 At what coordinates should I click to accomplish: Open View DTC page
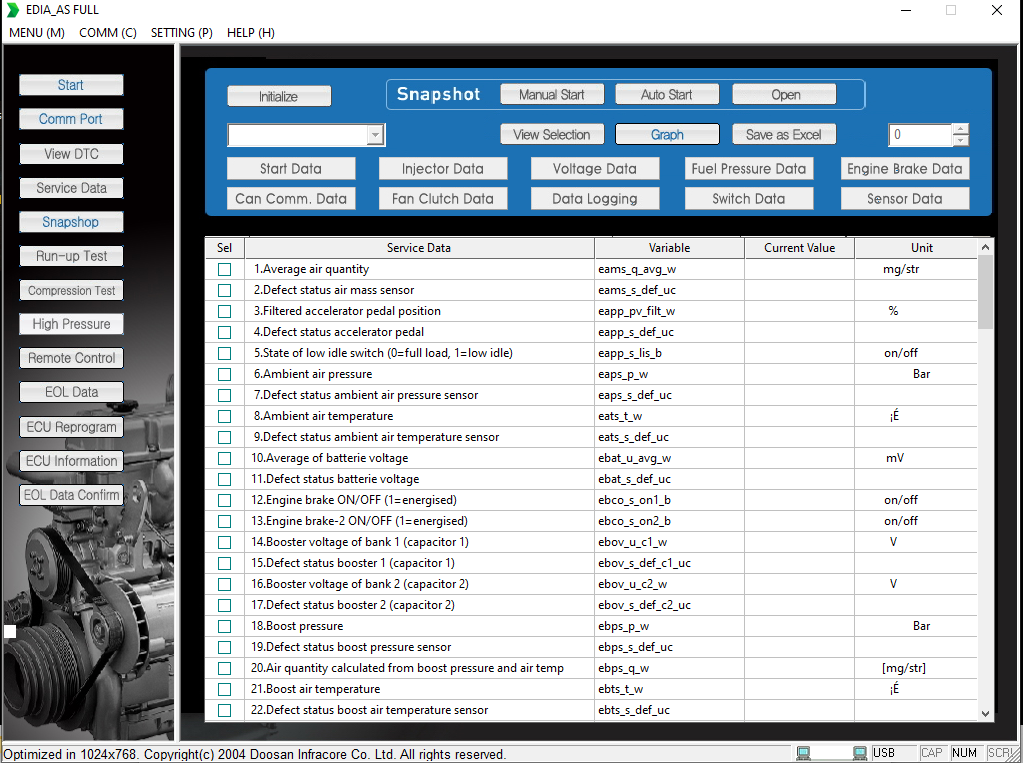[71, 154]
